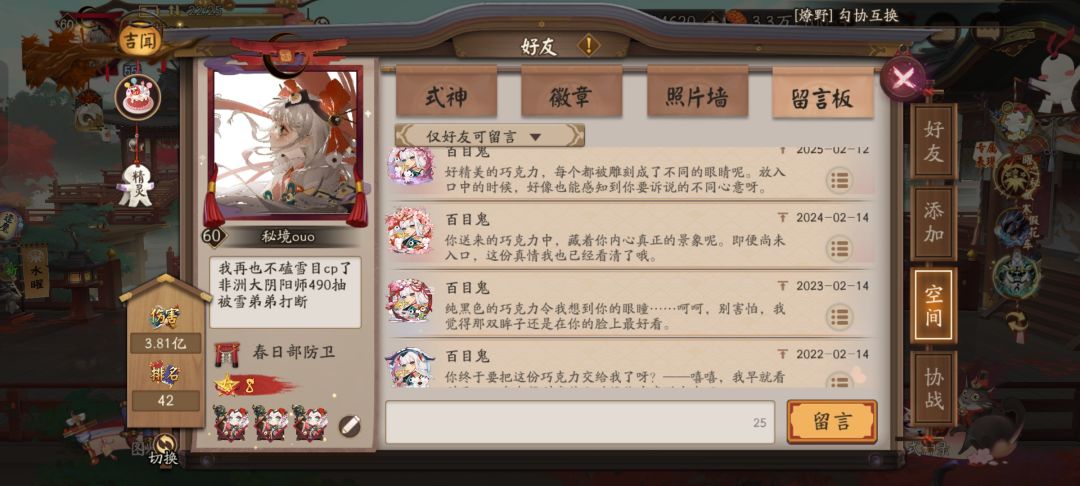Screen dimensions: 1080x486
Task: Tap the 切换 switch icon at bottom left
Action: pyautogui.click(x=164, y=450)
